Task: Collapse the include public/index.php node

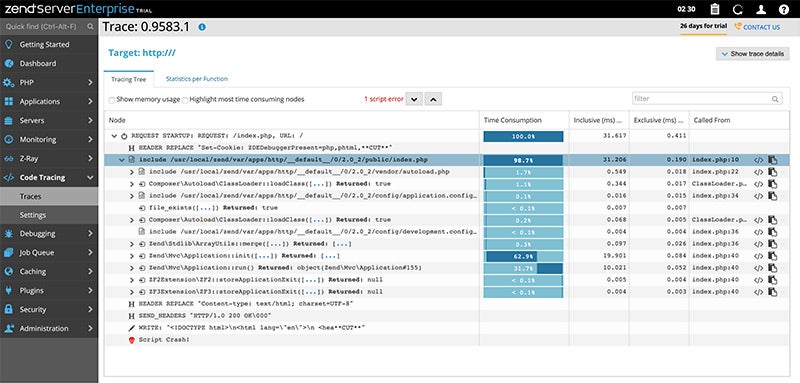Action: point(122,160)
